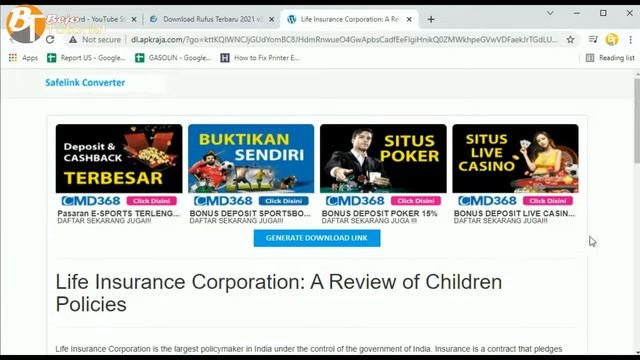
Task: Click the Not secure warning icon
Action: (x=73, y=40)
